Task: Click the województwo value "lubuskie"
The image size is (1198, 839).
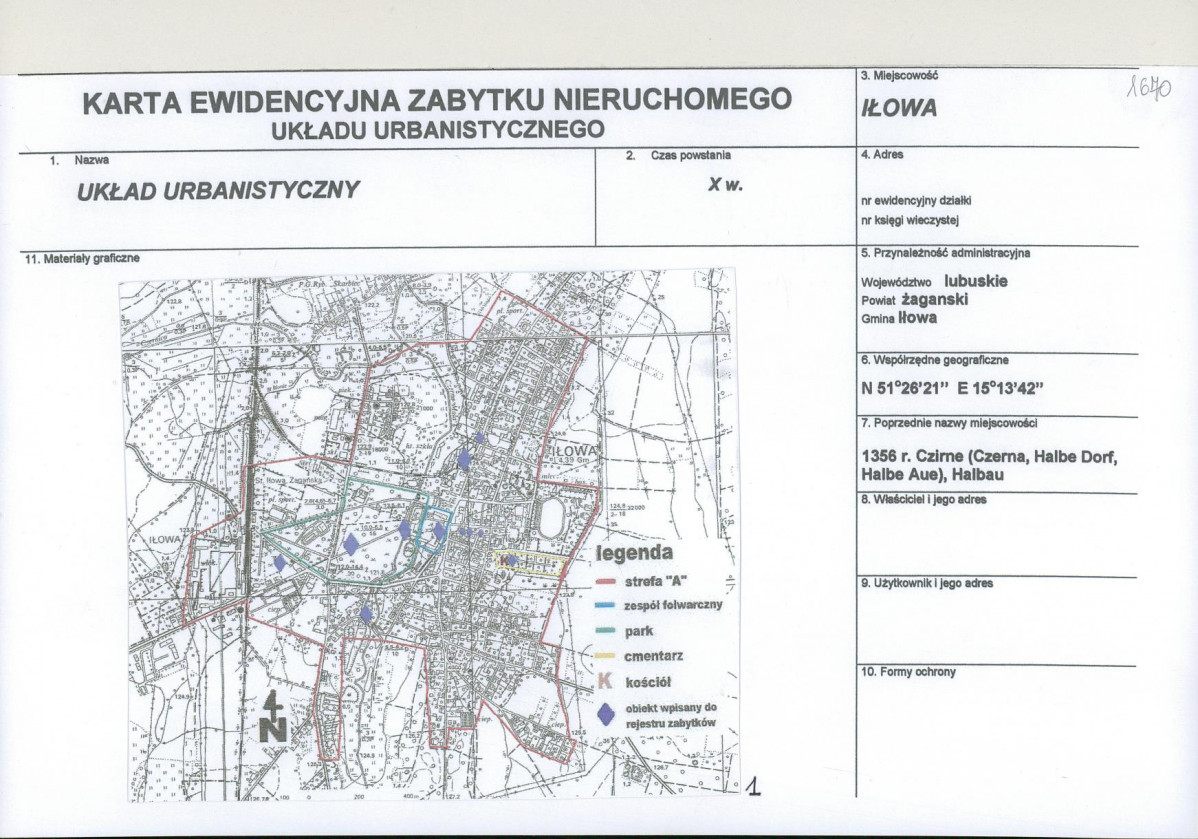Action: pos(975,281)
